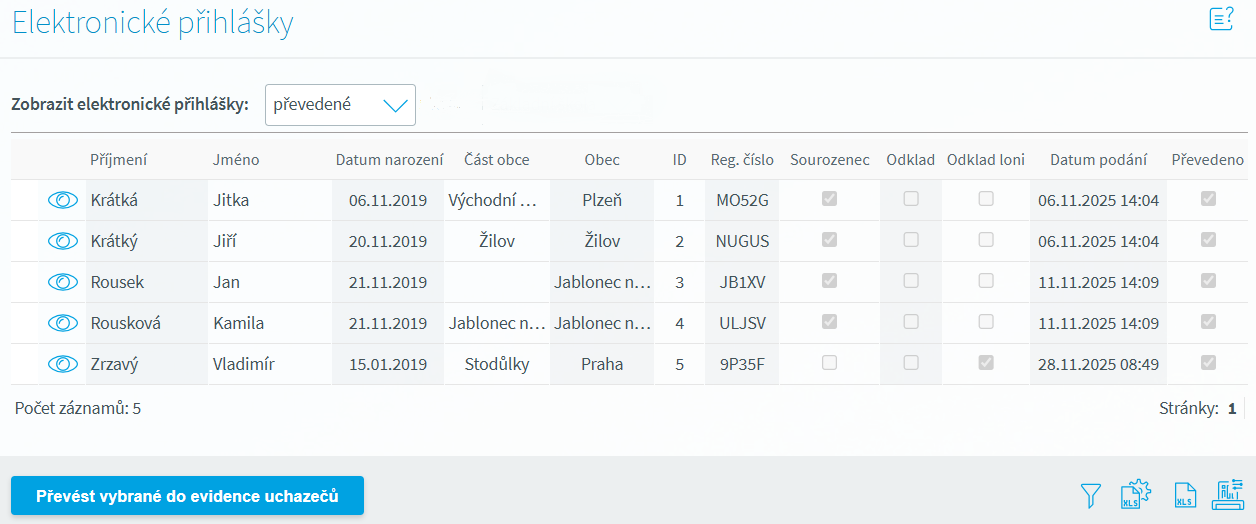Export table to plain XLS file
The height and width of the screenshot is (524, 1256).
click(1184, 495)
